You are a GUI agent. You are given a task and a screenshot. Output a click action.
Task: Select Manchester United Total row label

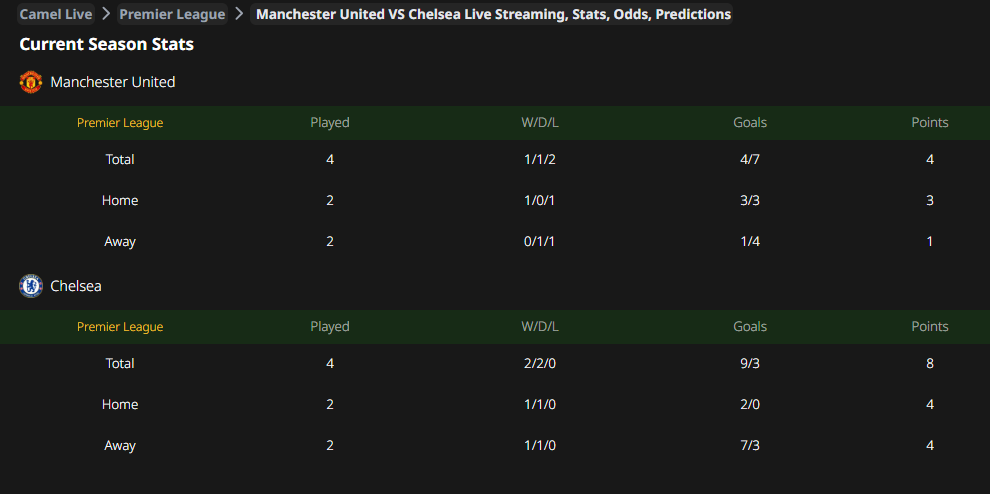point(120,159)
